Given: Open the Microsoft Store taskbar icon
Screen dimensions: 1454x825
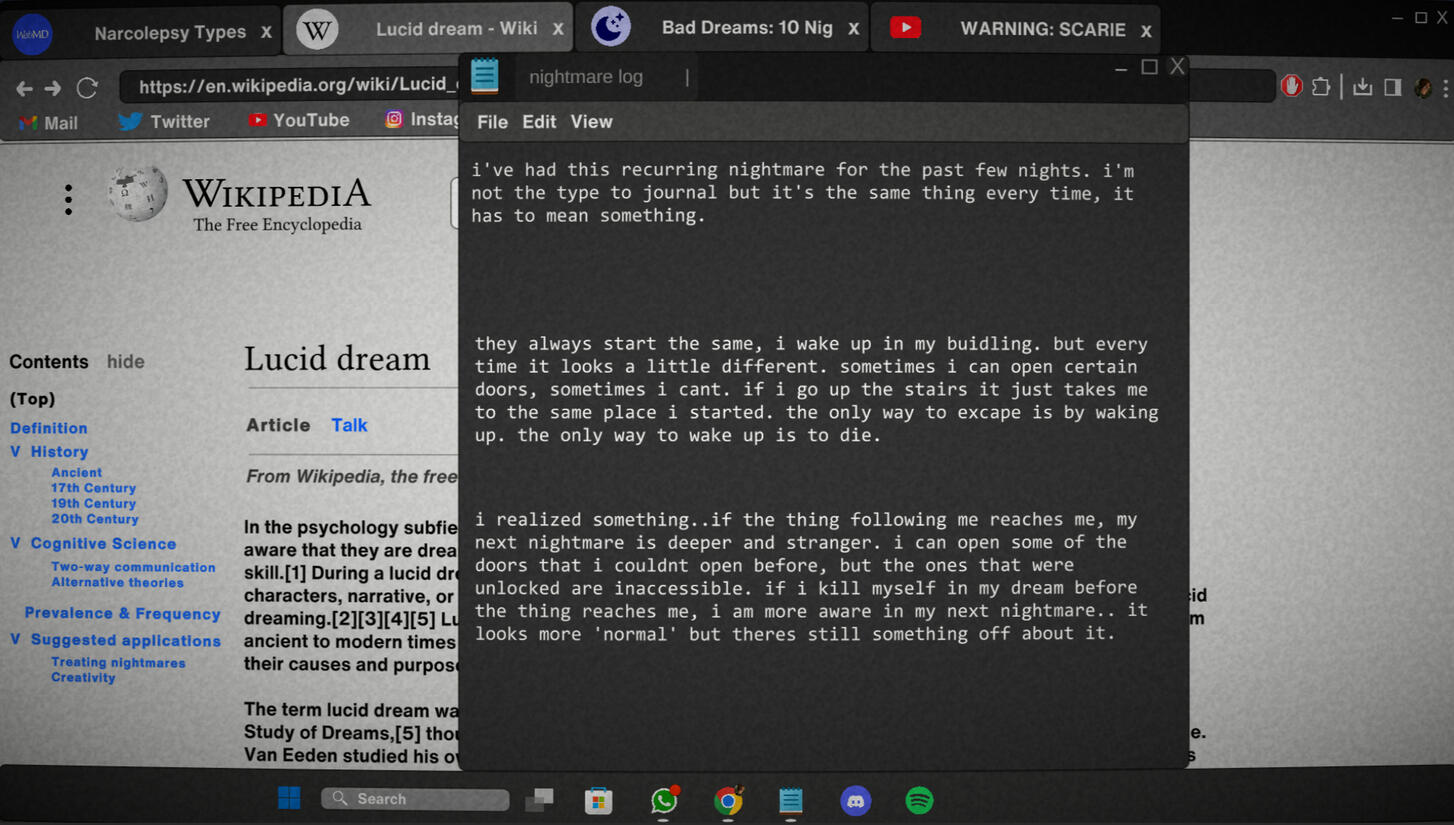Looking at the screenshot, I should 598,800.
